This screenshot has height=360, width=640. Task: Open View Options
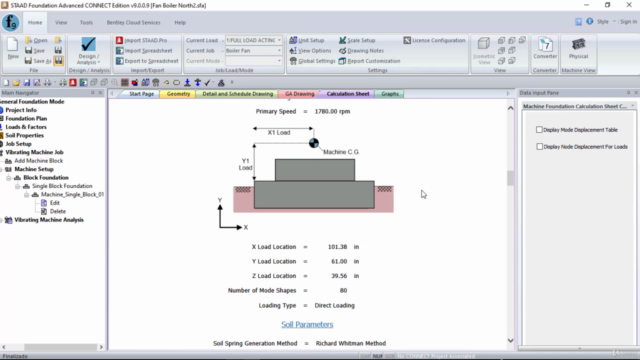310,51
